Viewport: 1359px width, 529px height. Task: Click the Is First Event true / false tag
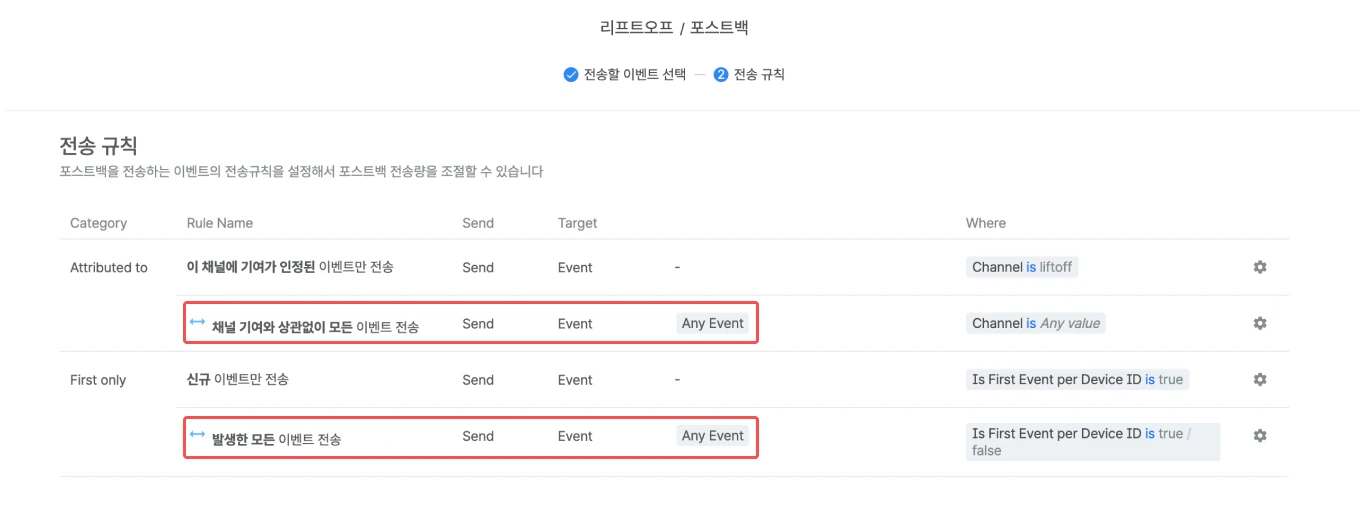1092,441
